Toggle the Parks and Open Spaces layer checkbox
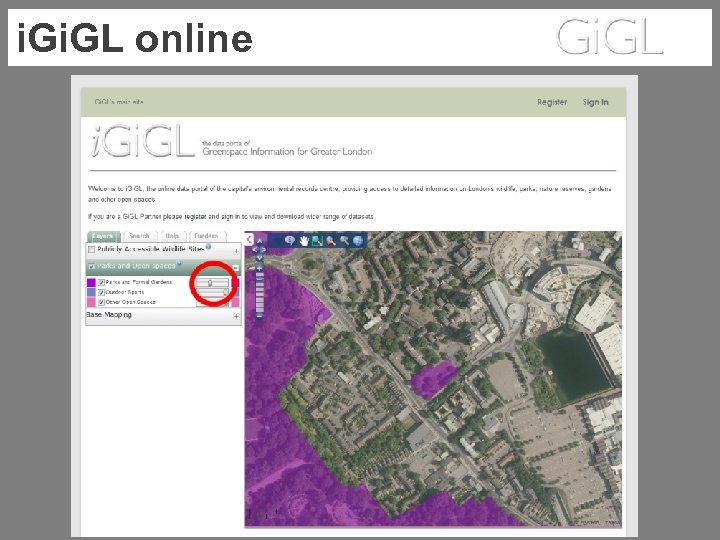 coord(91,266)
